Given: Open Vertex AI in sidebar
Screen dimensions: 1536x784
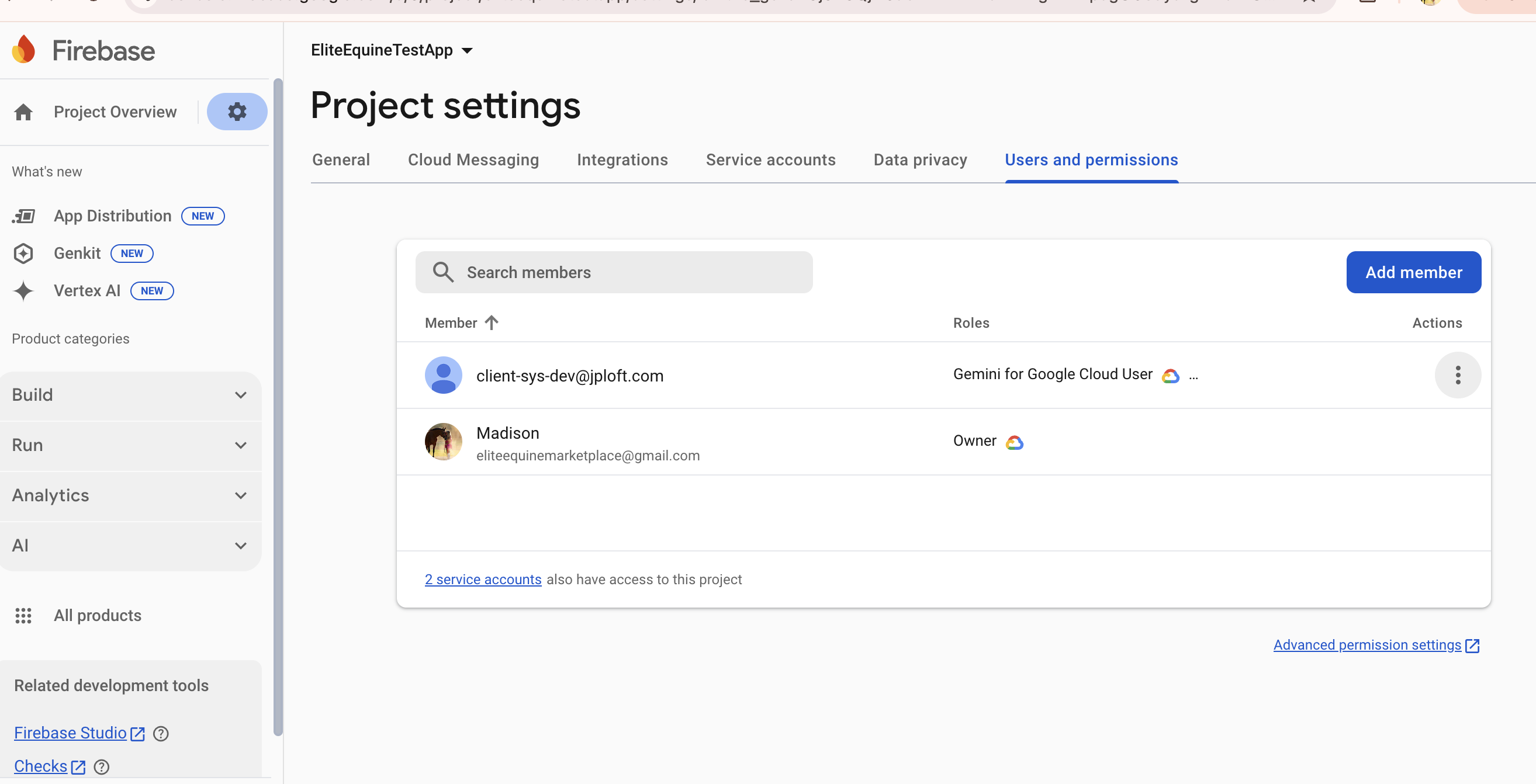Looking at the screenshot, I should tap(87, 291).
